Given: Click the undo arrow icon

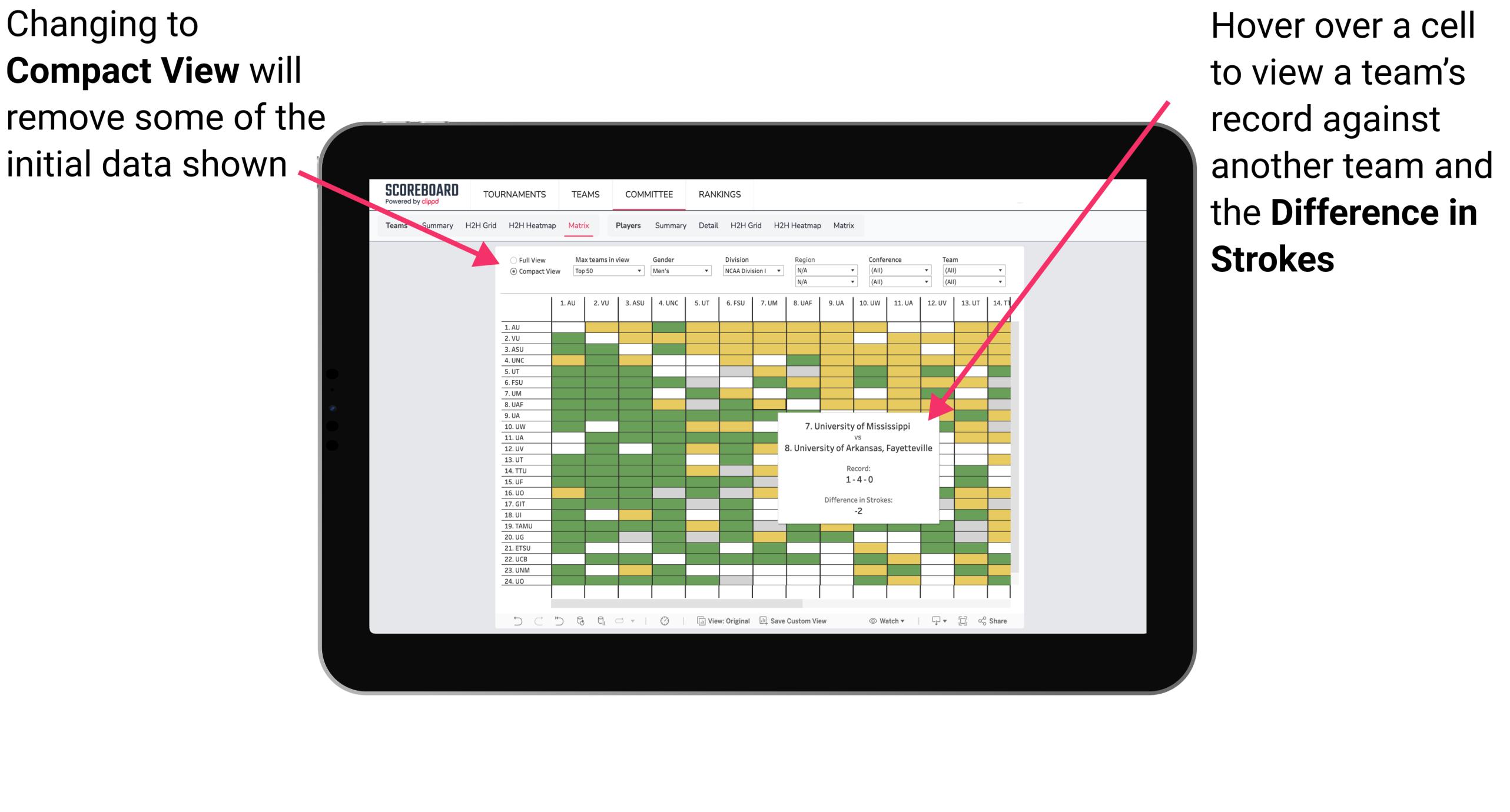Looking at the screenshot, I should tap(510, 625).
